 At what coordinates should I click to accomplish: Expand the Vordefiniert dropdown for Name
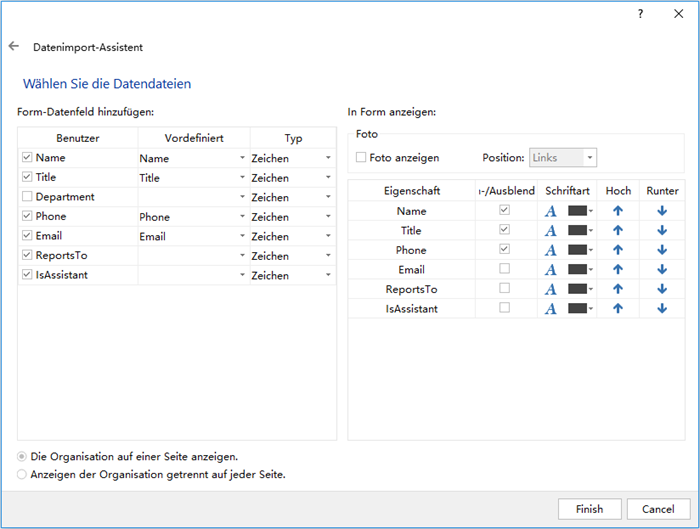242,158
